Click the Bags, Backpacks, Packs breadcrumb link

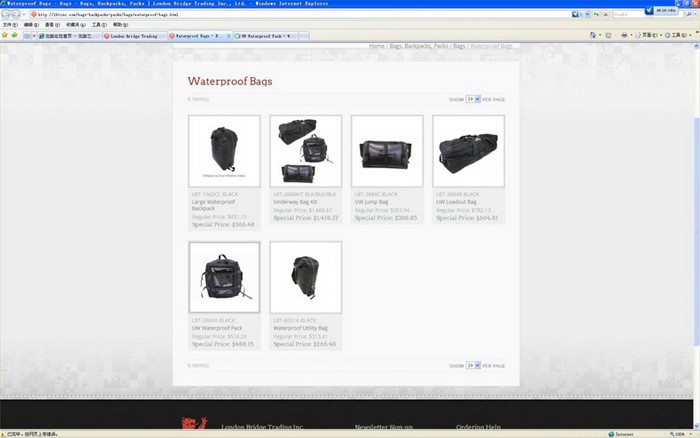point(418,46)
